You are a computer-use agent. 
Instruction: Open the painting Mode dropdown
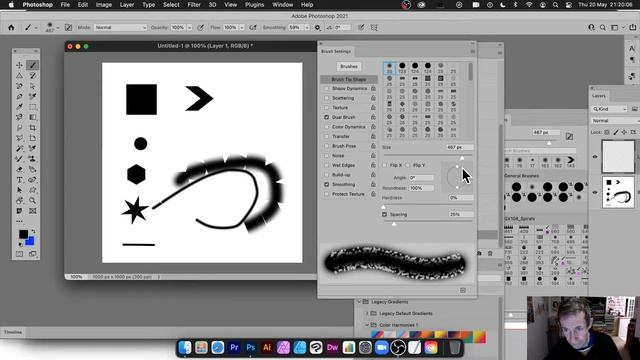120,27
